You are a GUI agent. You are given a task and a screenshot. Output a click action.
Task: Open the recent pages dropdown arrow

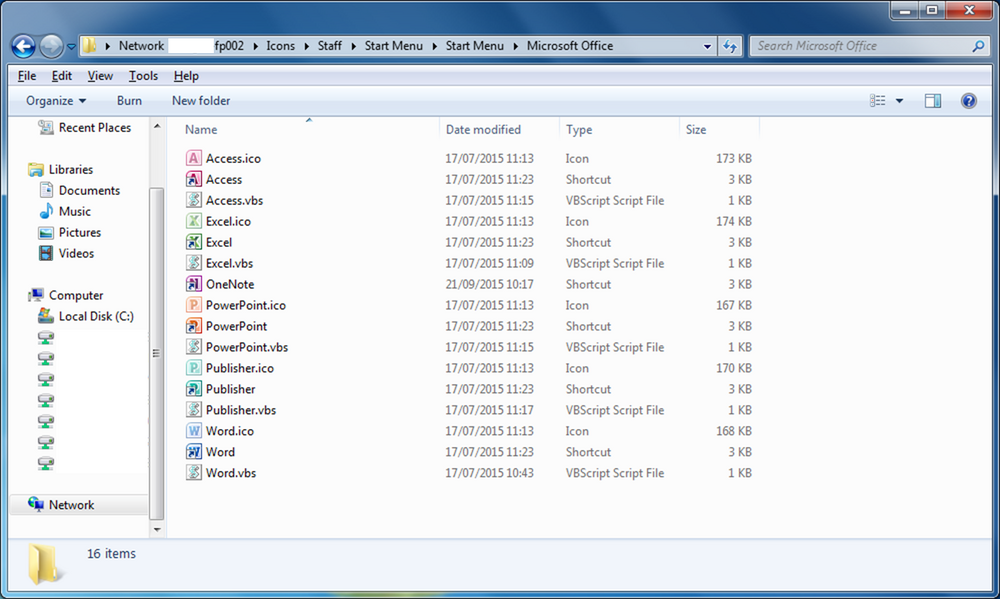click(71, 47)
